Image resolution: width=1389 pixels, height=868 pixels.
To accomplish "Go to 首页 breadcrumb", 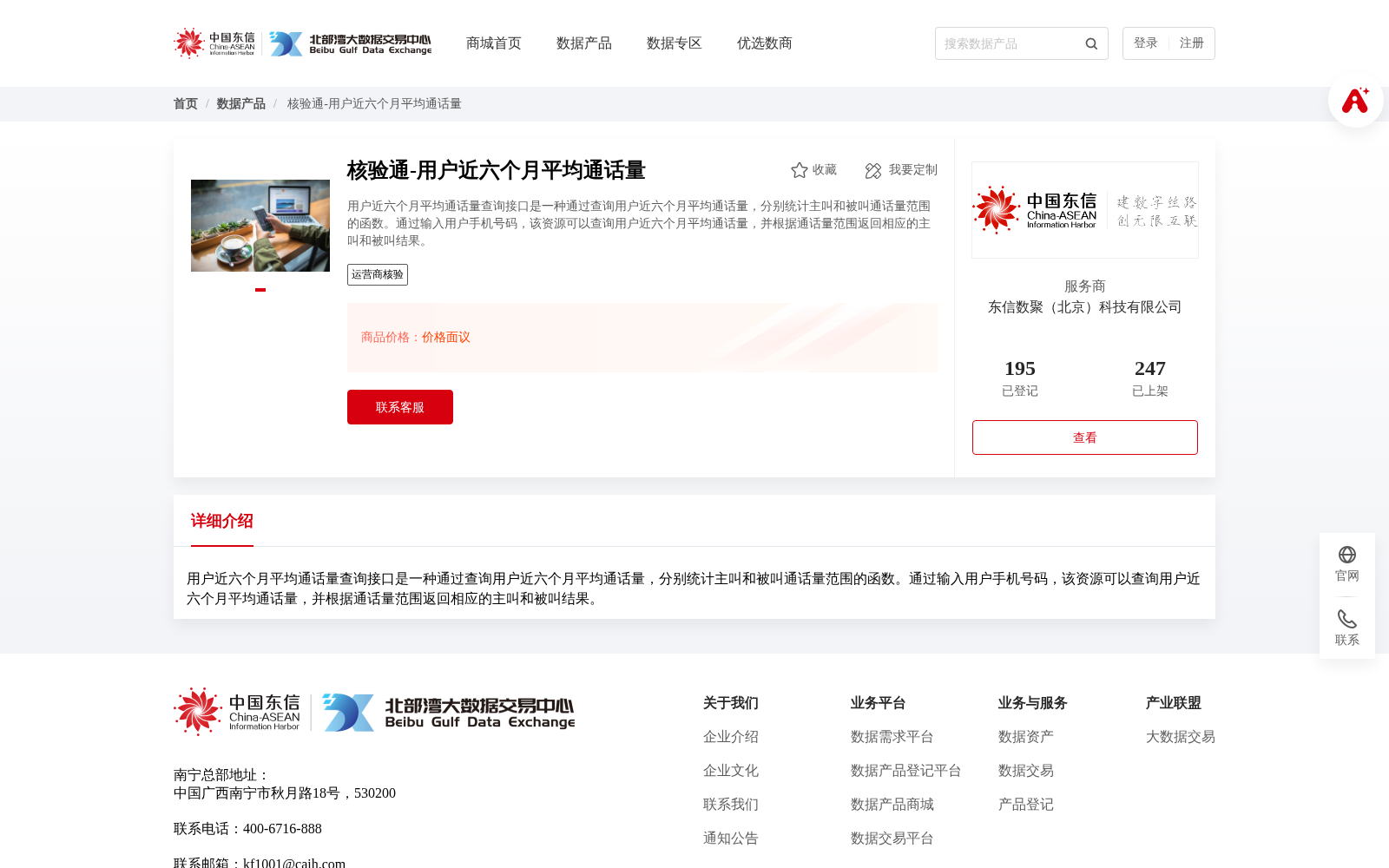I will [186, 104].
